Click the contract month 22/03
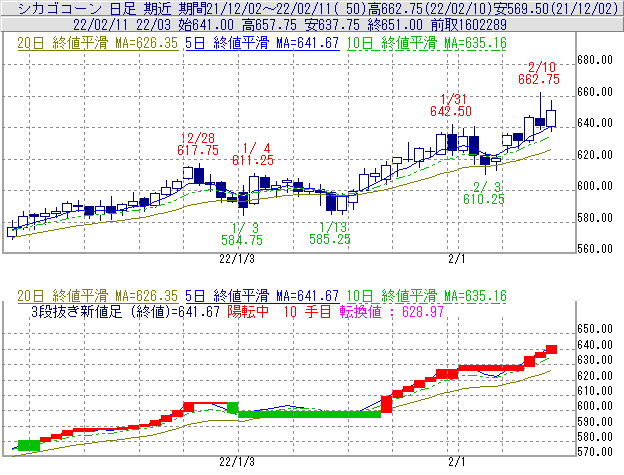This screenshot has height=475, width=624. tap(153, 25)
